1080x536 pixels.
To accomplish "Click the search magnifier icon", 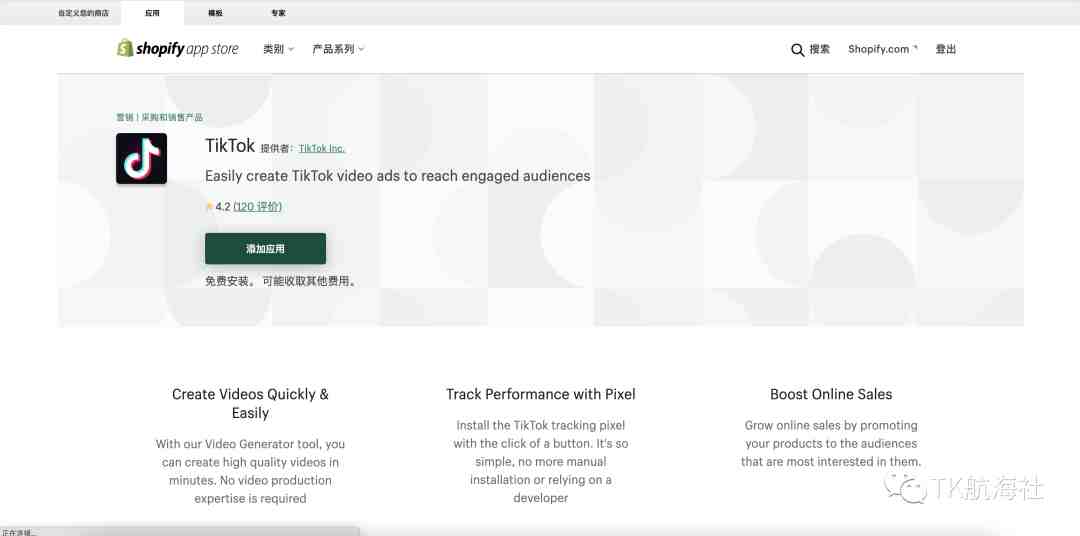I will (x=798, y=50).
